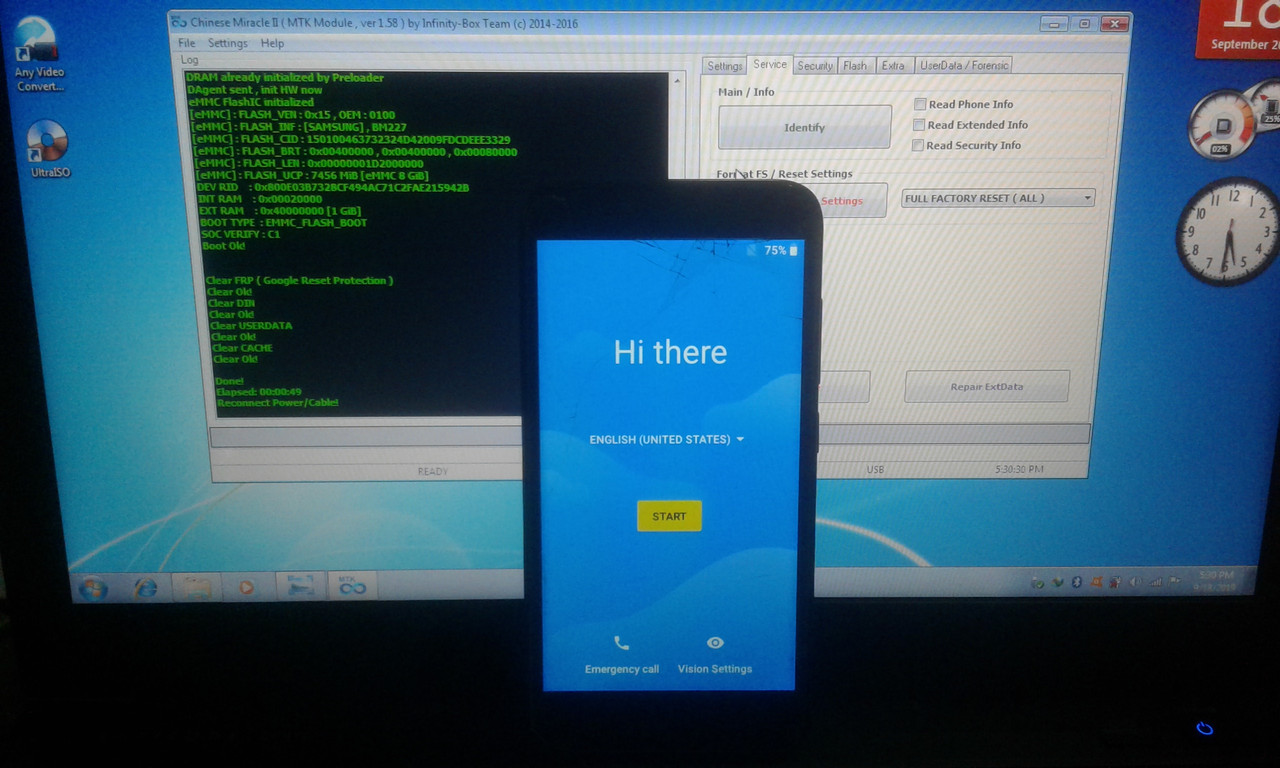The width and height of the screenshot is (1280, 768).
Task: Open the Action Center flag icon
Action: click(x=1173, y=581)
